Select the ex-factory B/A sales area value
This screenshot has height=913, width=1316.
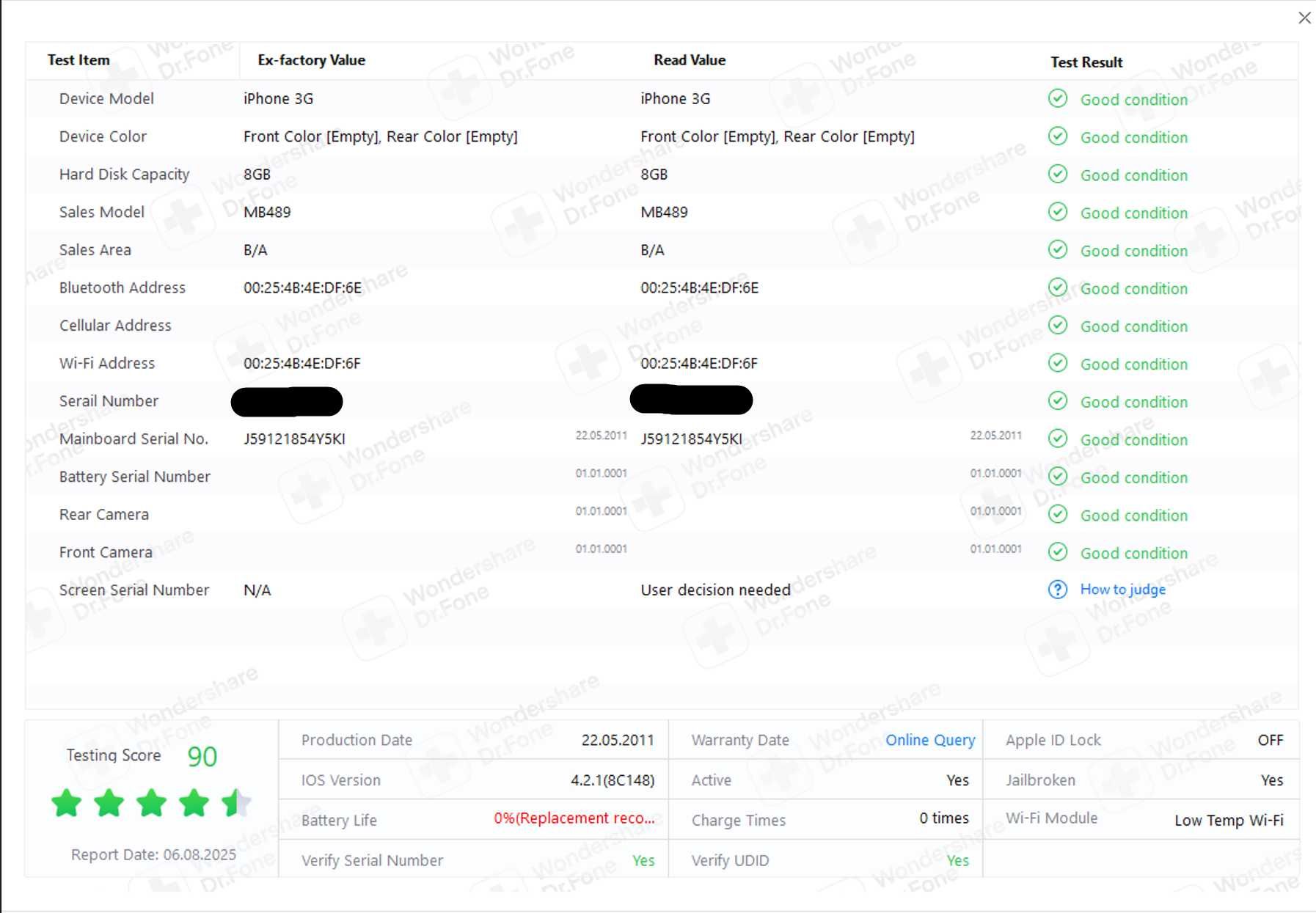point(255,250)
